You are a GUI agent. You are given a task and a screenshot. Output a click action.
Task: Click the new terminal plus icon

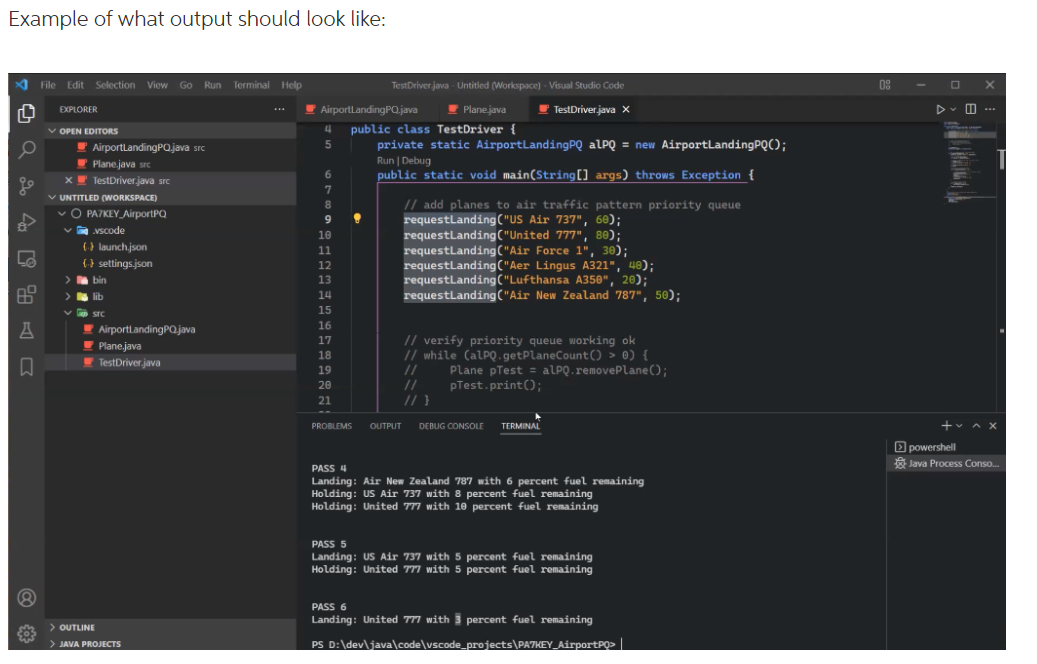tap(946, 426)
